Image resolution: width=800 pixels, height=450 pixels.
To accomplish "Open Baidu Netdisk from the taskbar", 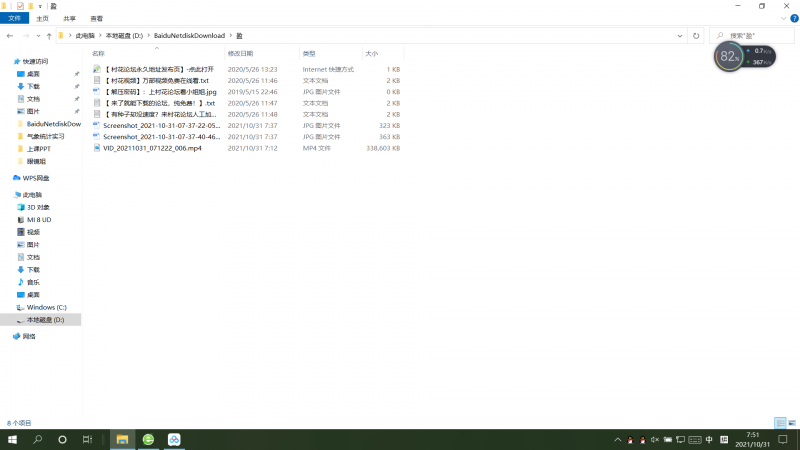I will [x=173, y=439].
